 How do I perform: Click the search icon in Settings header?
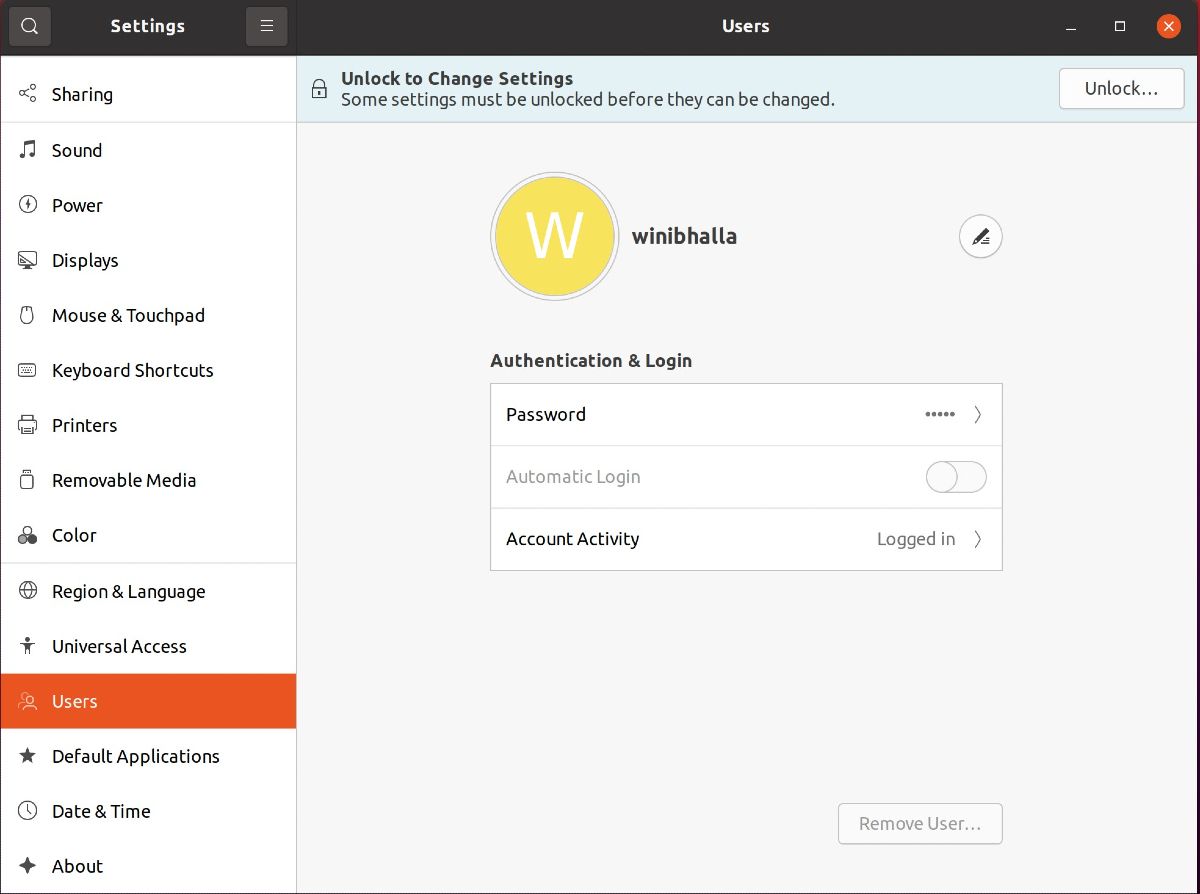pos(29,26)
